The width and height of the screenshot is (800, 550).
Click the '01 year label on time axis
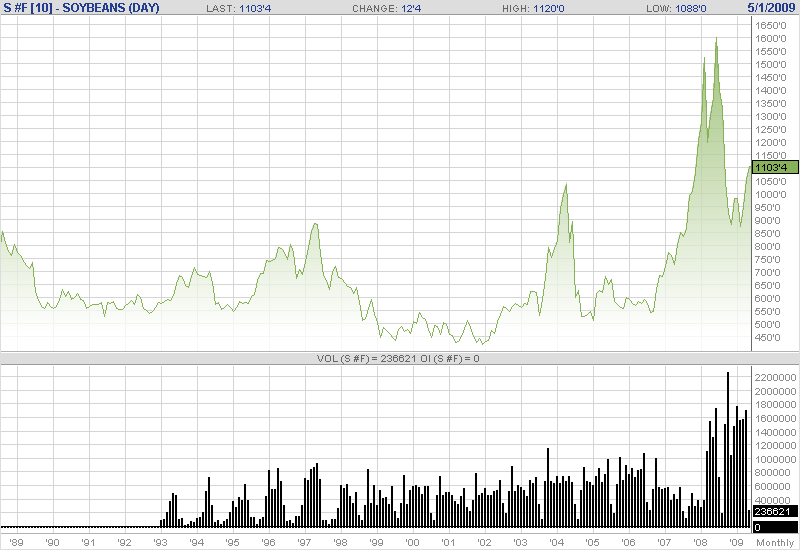point(448,542)
